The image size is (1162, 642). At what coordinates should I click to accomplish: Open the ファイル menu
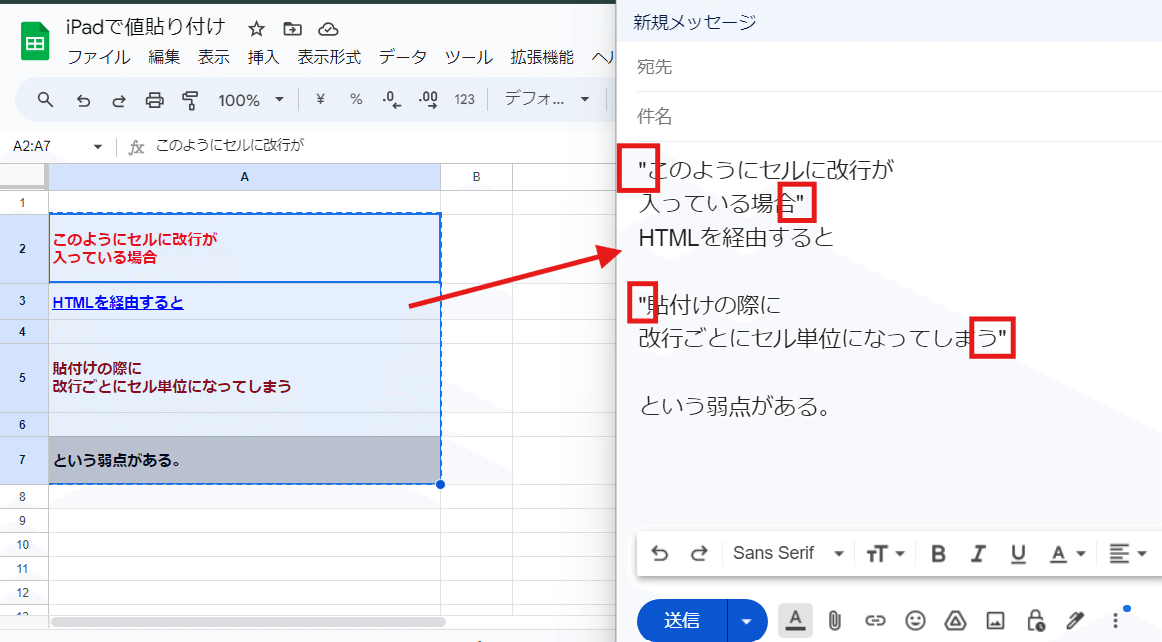pyautogui.click(x=99, y=57)
